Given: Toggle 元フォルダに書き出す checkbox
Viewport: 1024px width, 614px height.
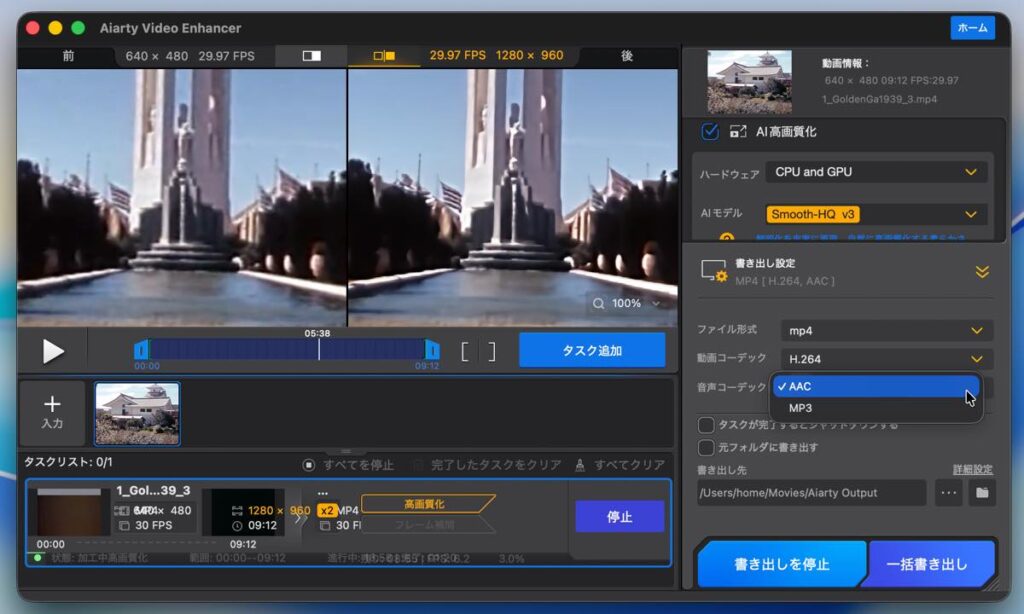Looking at the screenshot, I should click(x=706, y=447).
